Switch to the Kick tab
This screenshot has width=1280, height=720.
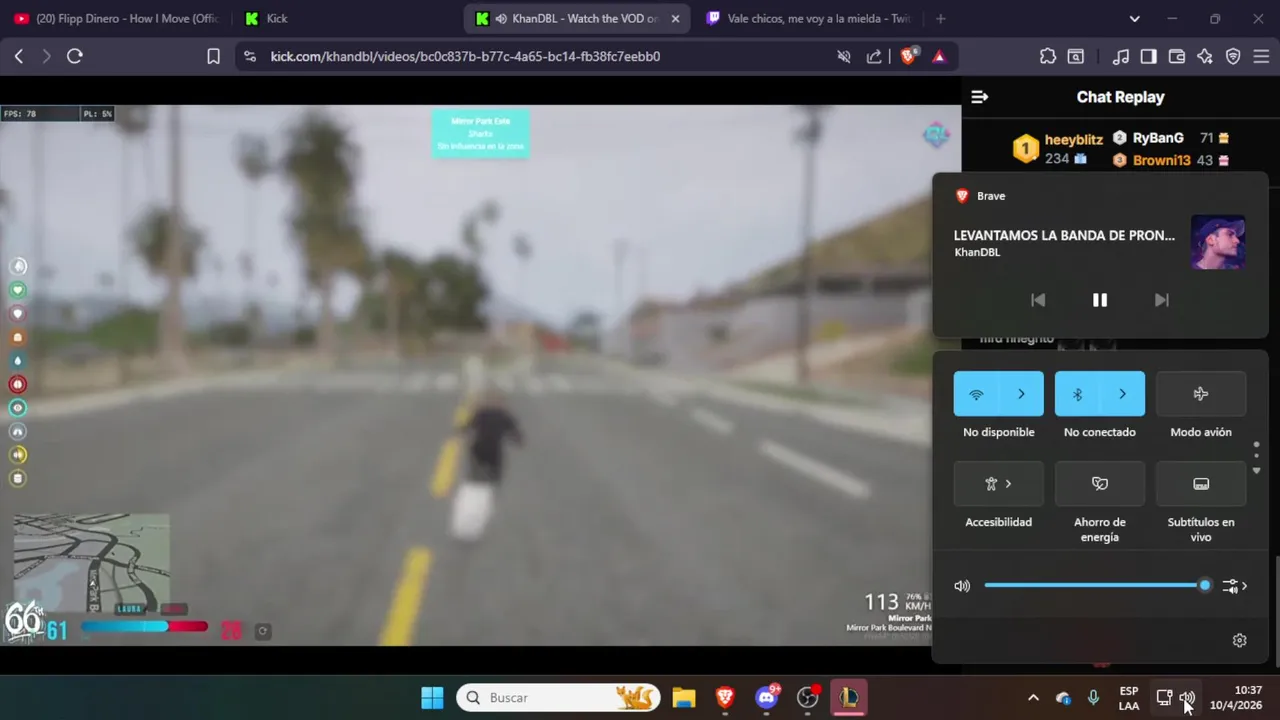tap(345, 18)
